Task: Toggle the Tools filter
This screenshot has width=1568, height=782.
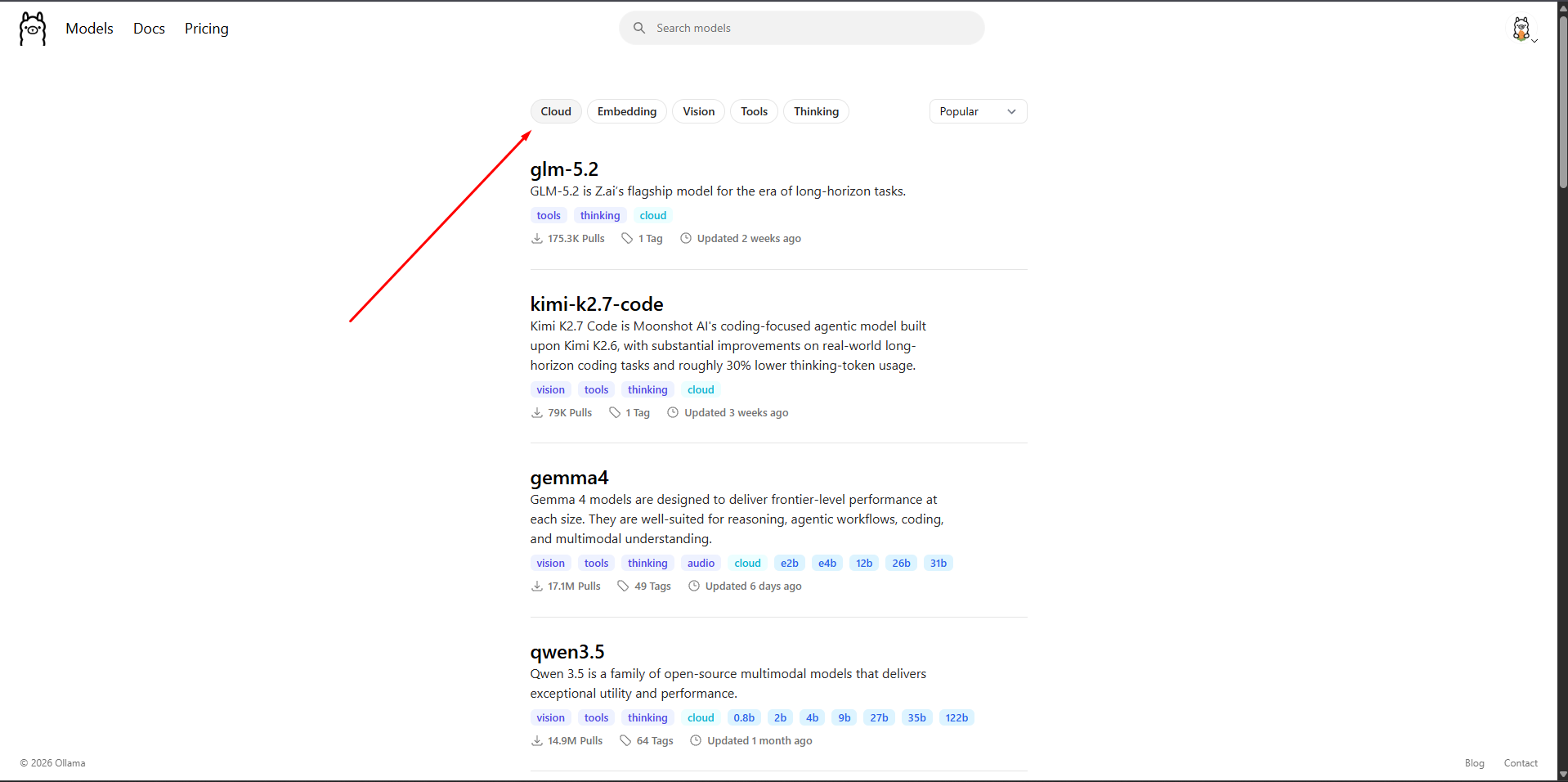Action: [x=755, y=111]
